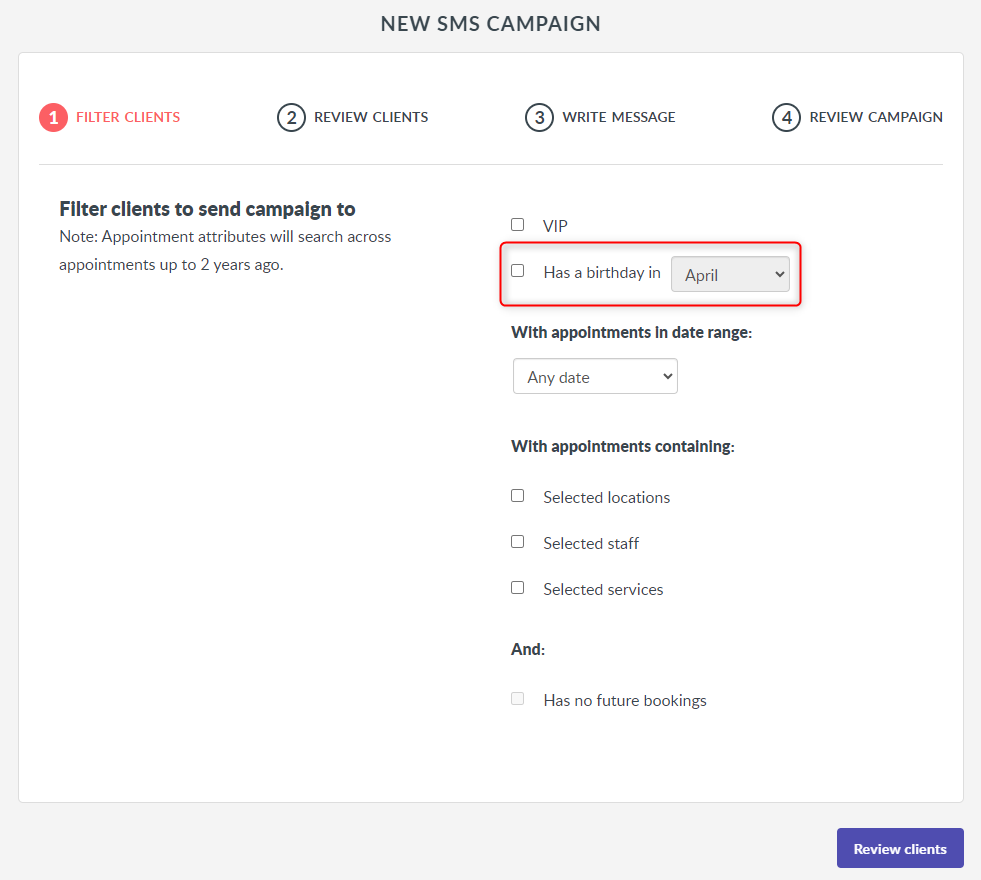
Task: Enable the 'Has a birthday in' checkbox
Action: (517, 271)
